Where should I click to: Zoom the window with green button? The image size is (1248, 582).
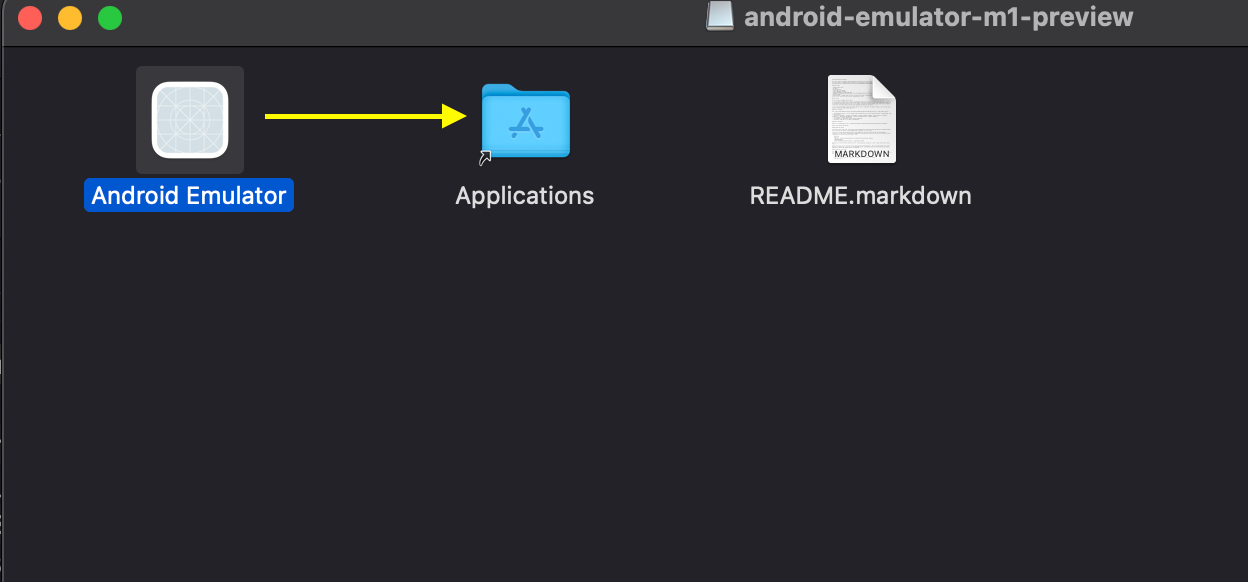[110, 18]
